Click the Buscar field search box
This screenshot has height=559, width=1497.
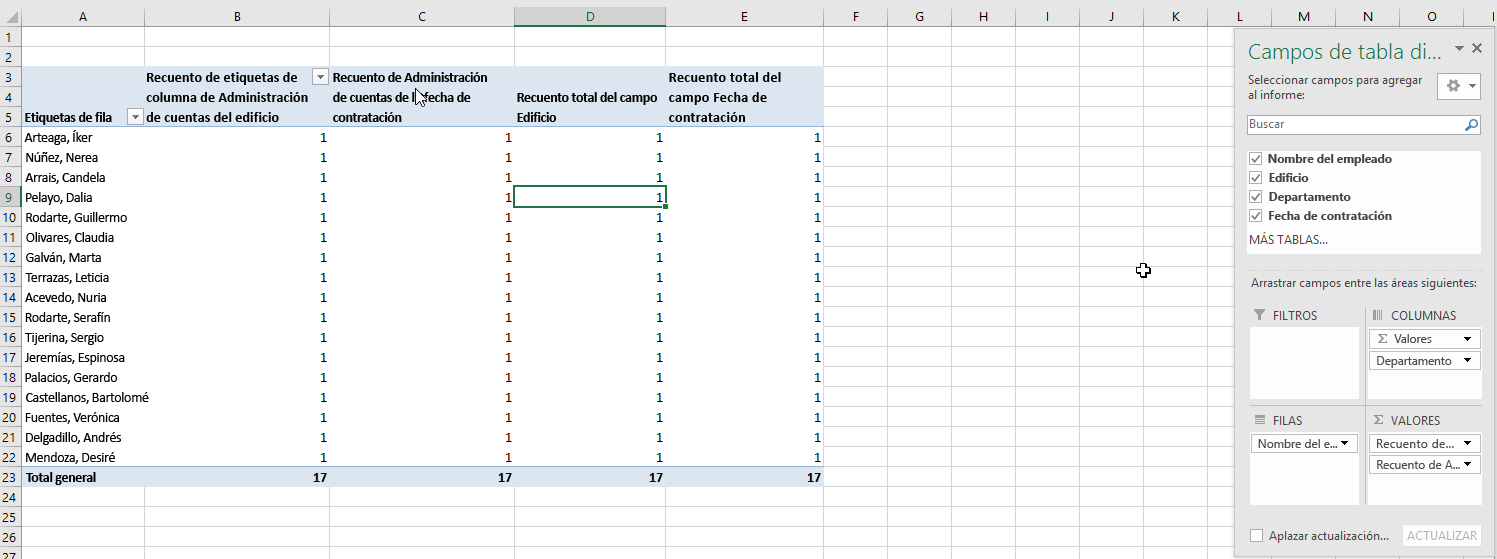click(x=1354, y=125)
